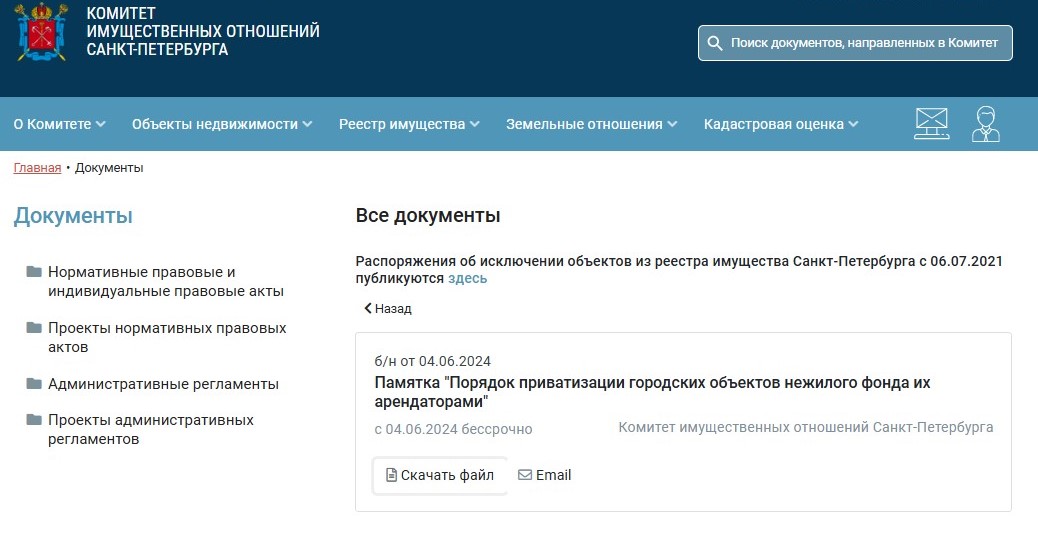
Task: Click folder icon next to Нормативные правовые акты
Action: (x=34, y=271)
